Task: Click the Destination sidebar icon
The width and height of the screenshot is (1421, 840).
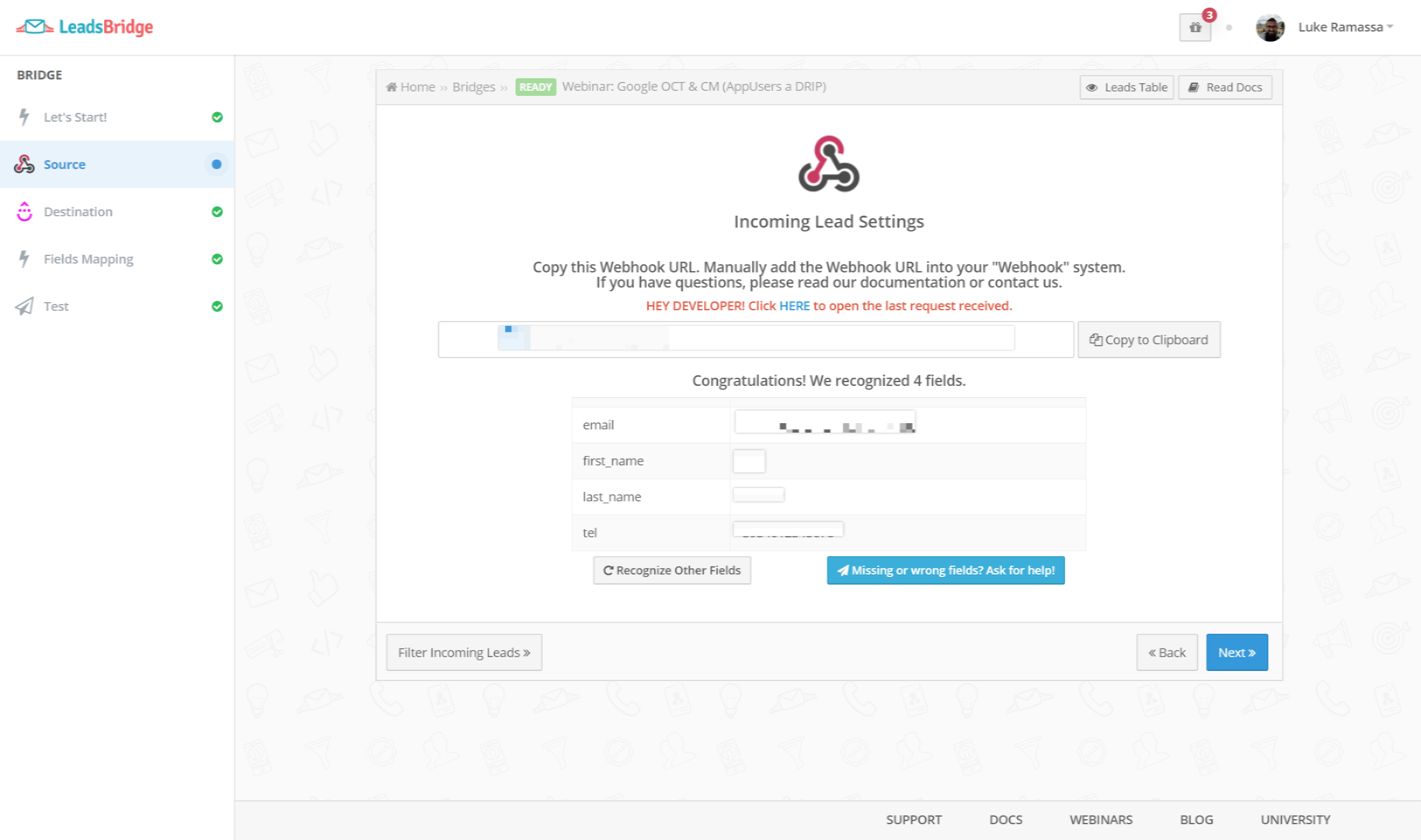Action: 26,211
